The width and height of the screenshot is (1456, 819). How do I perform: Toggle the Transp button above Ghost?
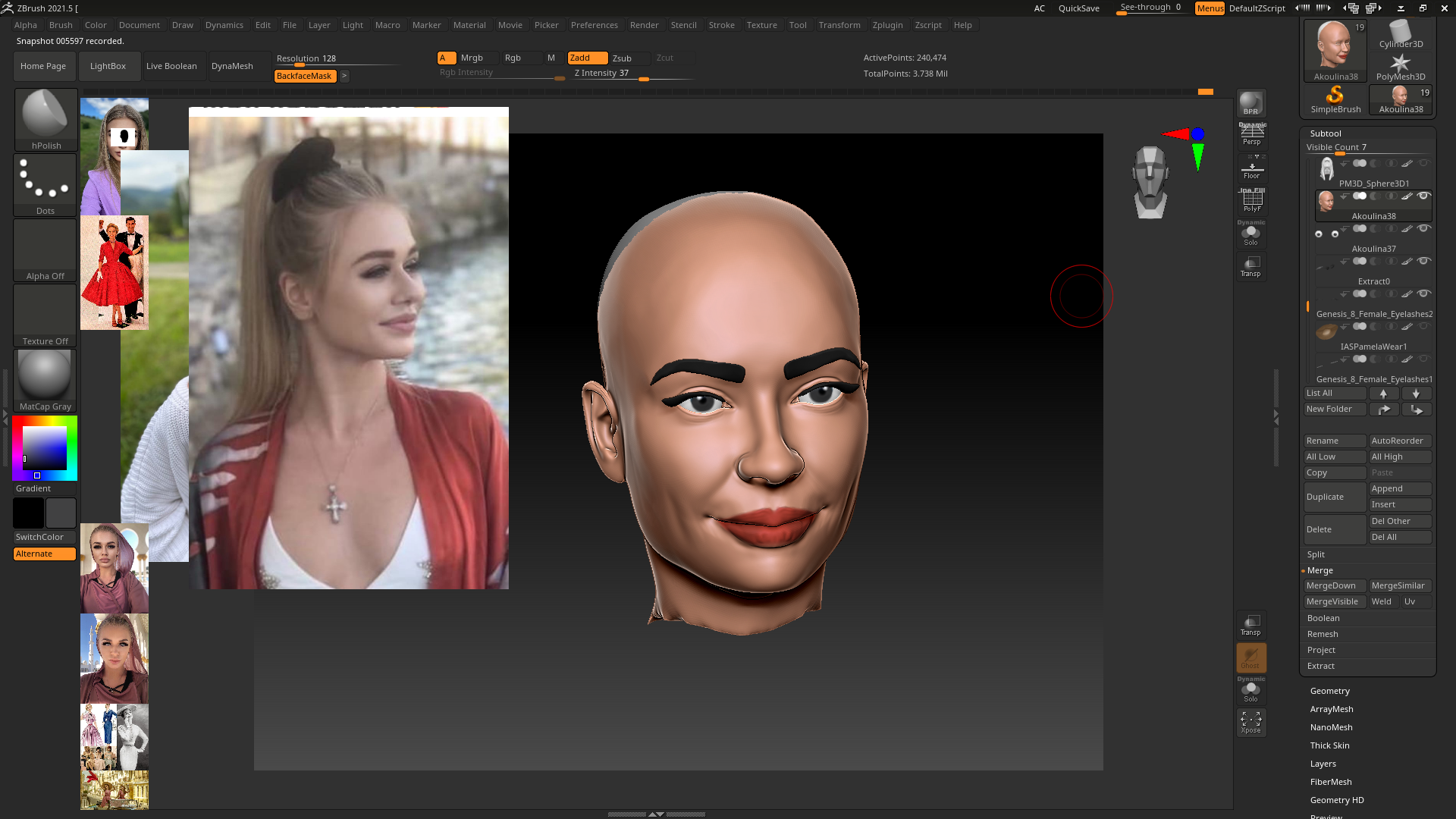tap(1251, 626)
